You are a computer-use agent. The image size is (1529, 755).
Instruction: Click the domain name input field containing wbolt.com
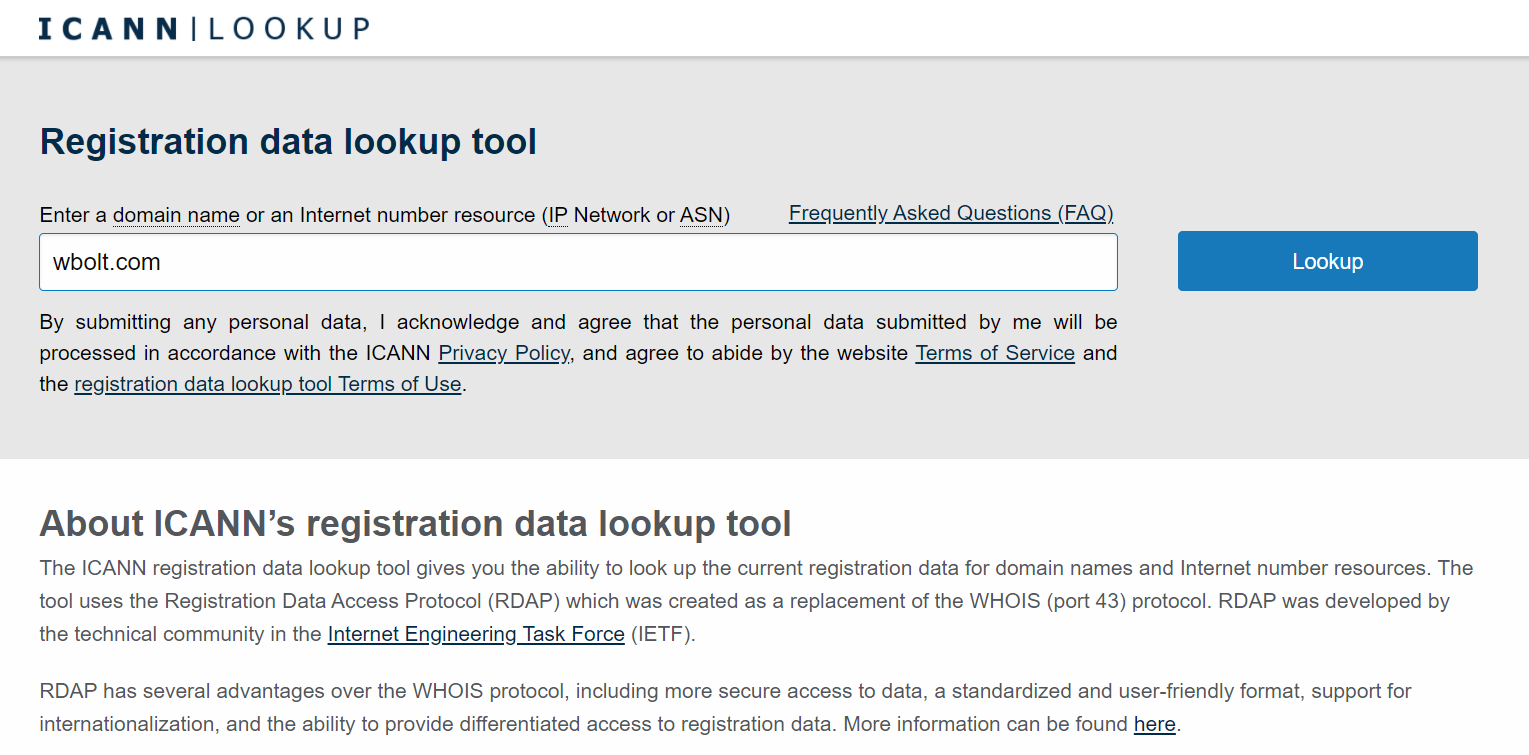pos(577,262)
